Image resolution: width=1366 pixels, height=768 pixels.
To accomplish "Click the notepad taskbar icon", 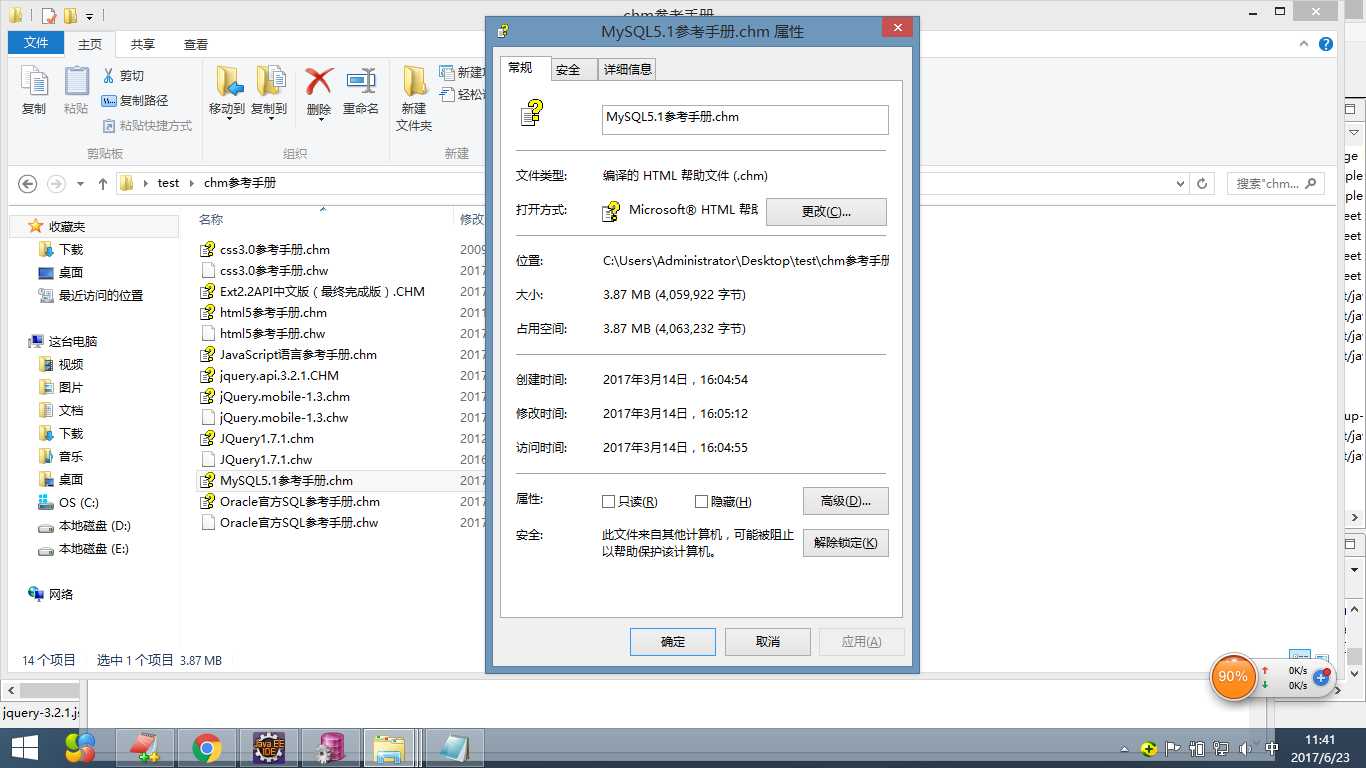I will [453, 748].
